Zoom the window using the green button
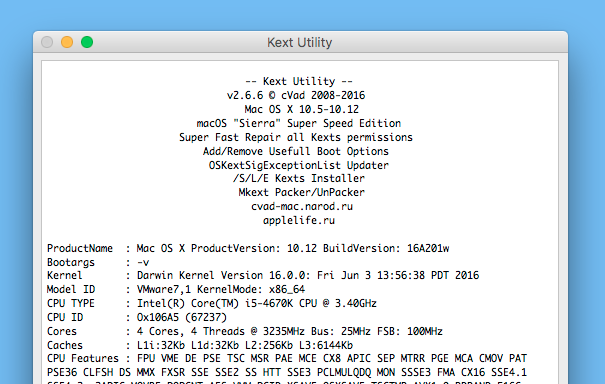 click(87, 42)
